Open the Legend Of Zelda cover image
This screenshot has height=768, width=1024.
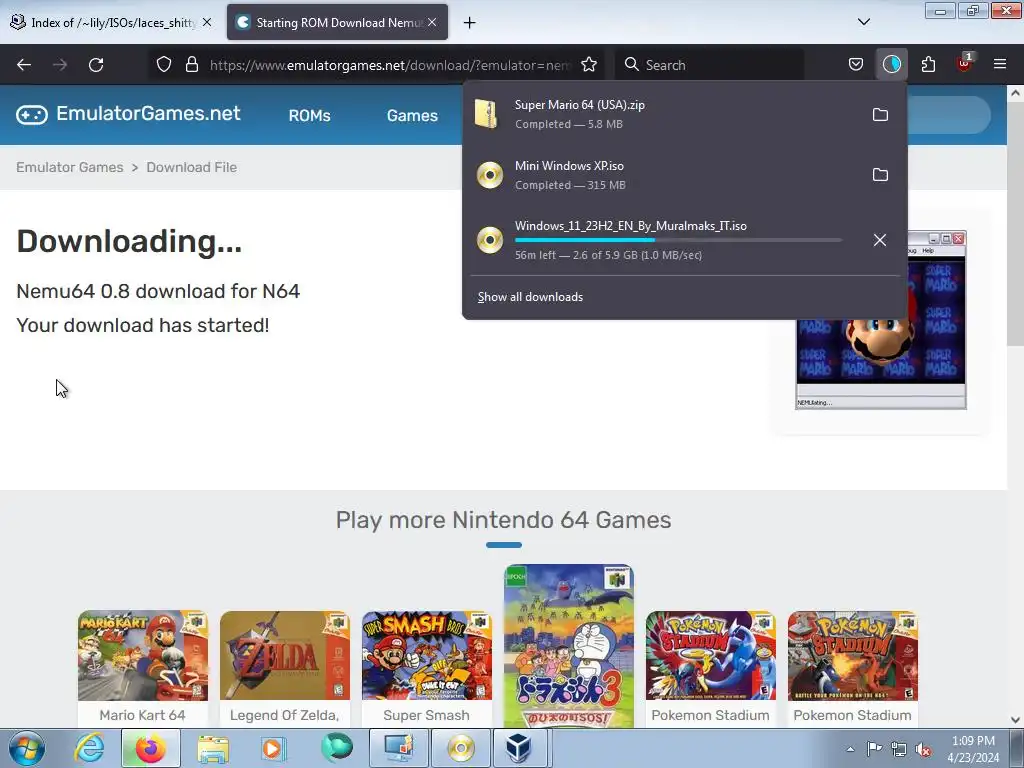(x=285, y=656)
